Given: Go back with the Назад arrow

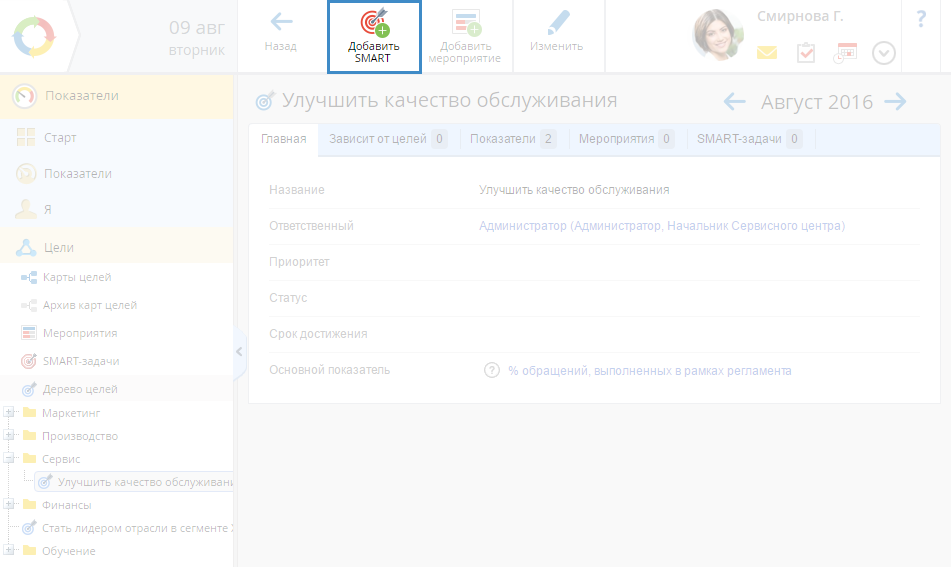Looking at the screenshot, I should click(x=281, y=22).
